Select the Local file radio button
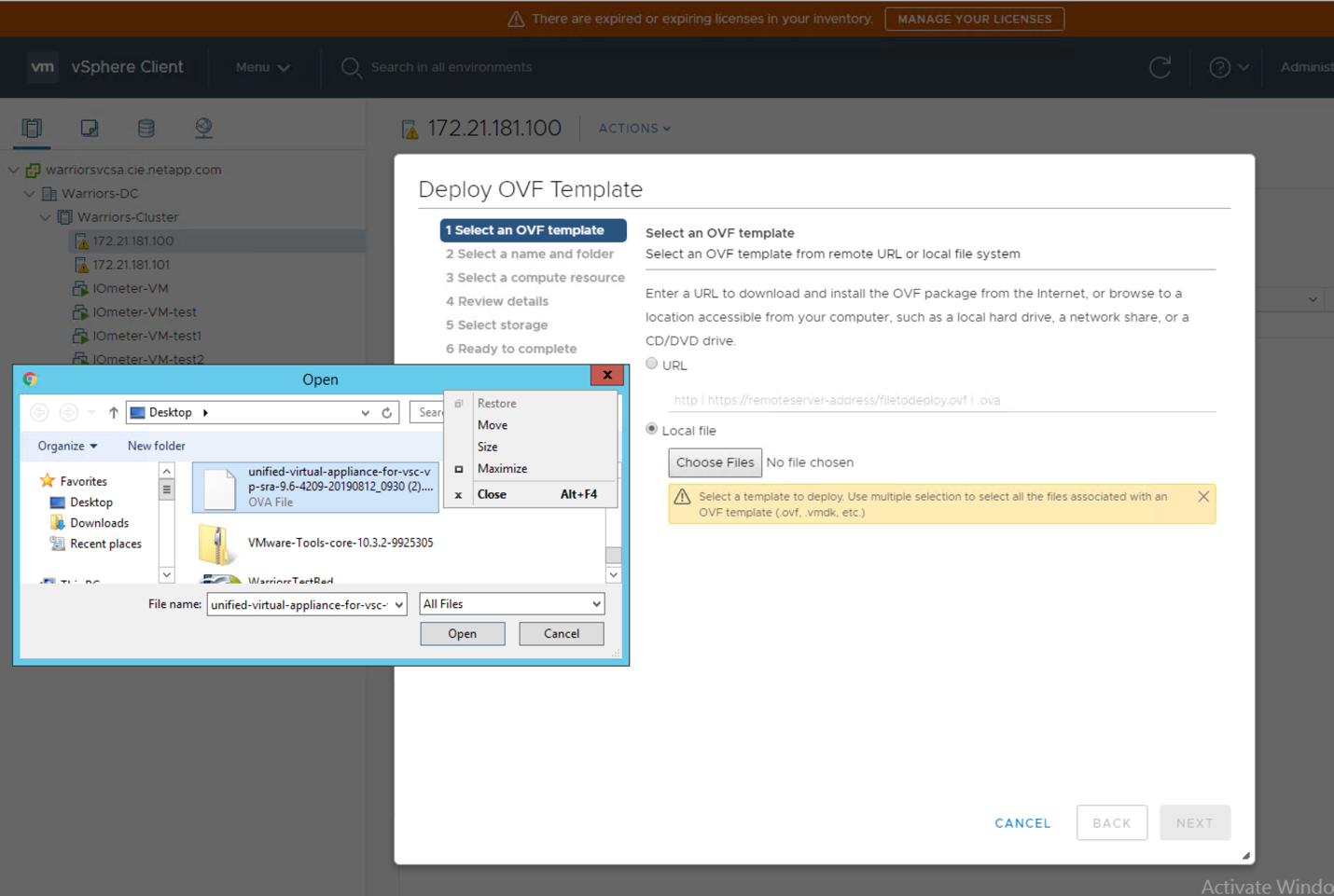Viewport: 1334px width, 896px height. [652, 430]
